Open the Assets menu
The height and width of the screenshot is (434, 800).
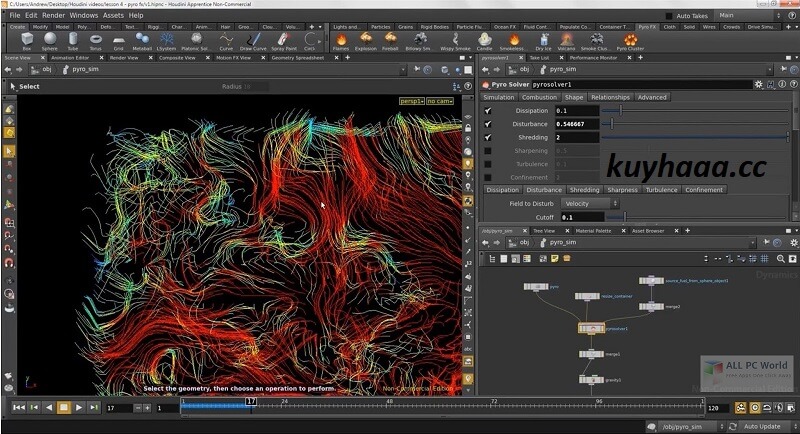(113, 15)
